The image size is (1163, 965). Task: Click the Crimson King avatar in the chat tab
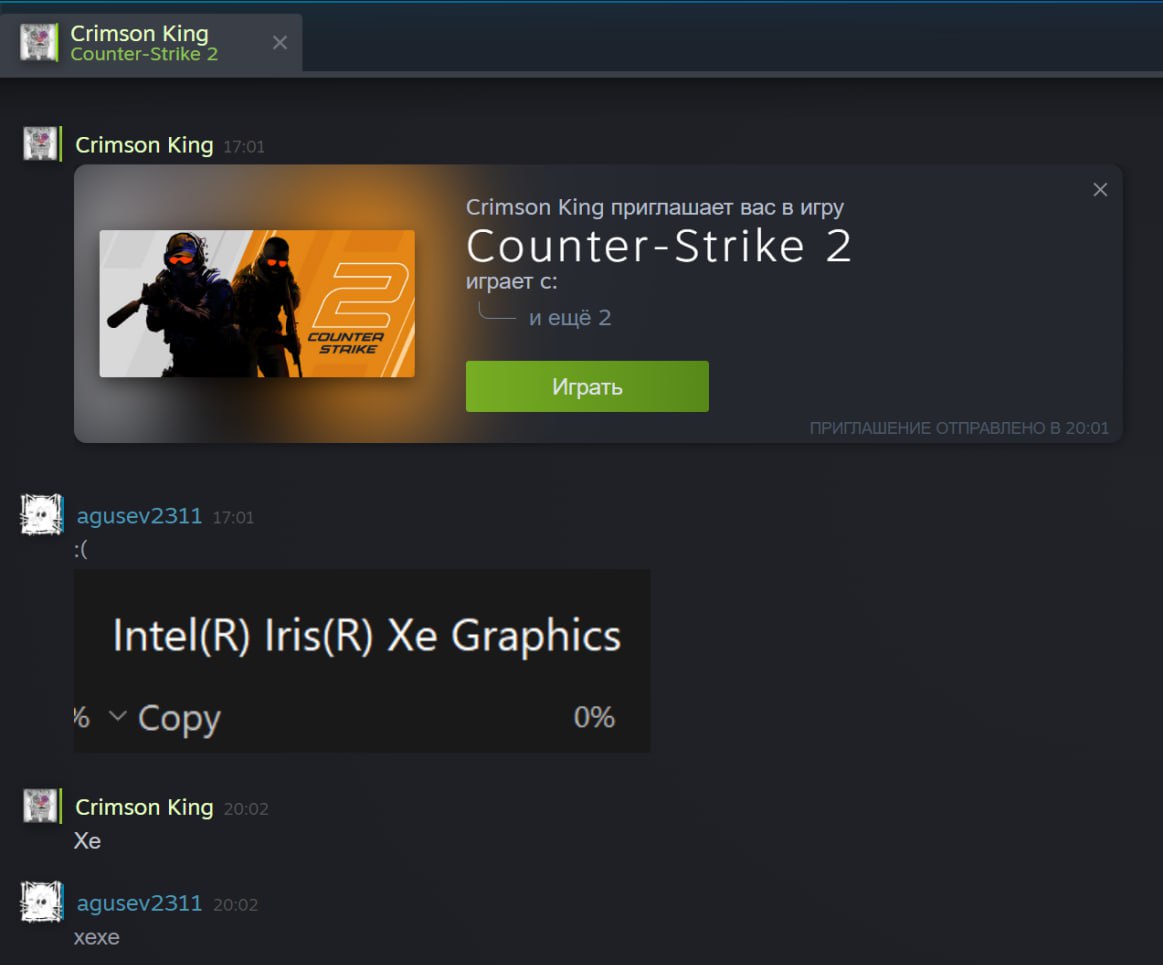point(39,43)
